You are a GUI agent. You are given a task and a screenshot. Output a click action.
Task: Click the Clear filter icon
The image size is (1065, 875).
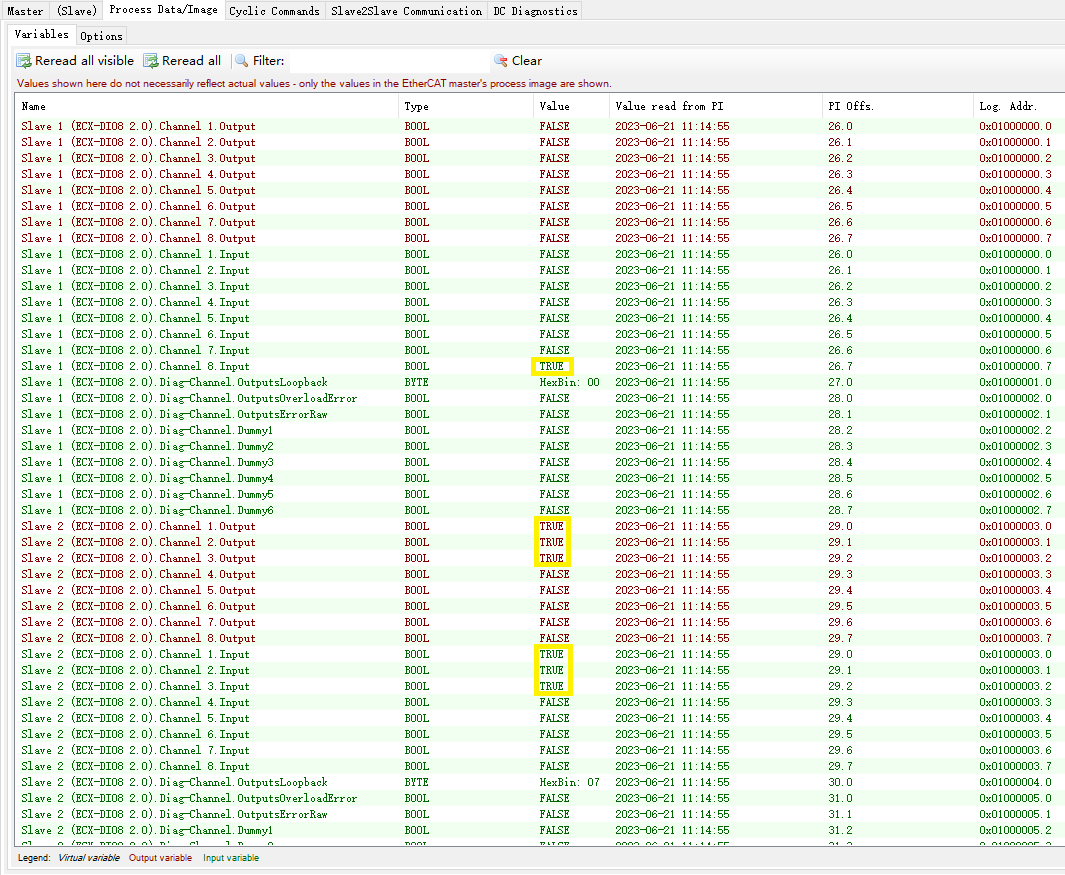(x=501, y=61)
